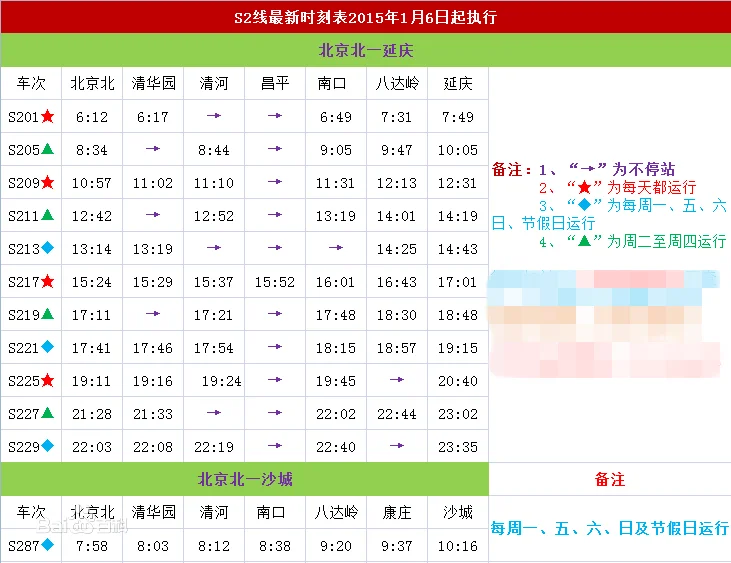Click the S213 八达岭 time 14:25
Viewport: 731px width, 563px height.
(397, 249)
